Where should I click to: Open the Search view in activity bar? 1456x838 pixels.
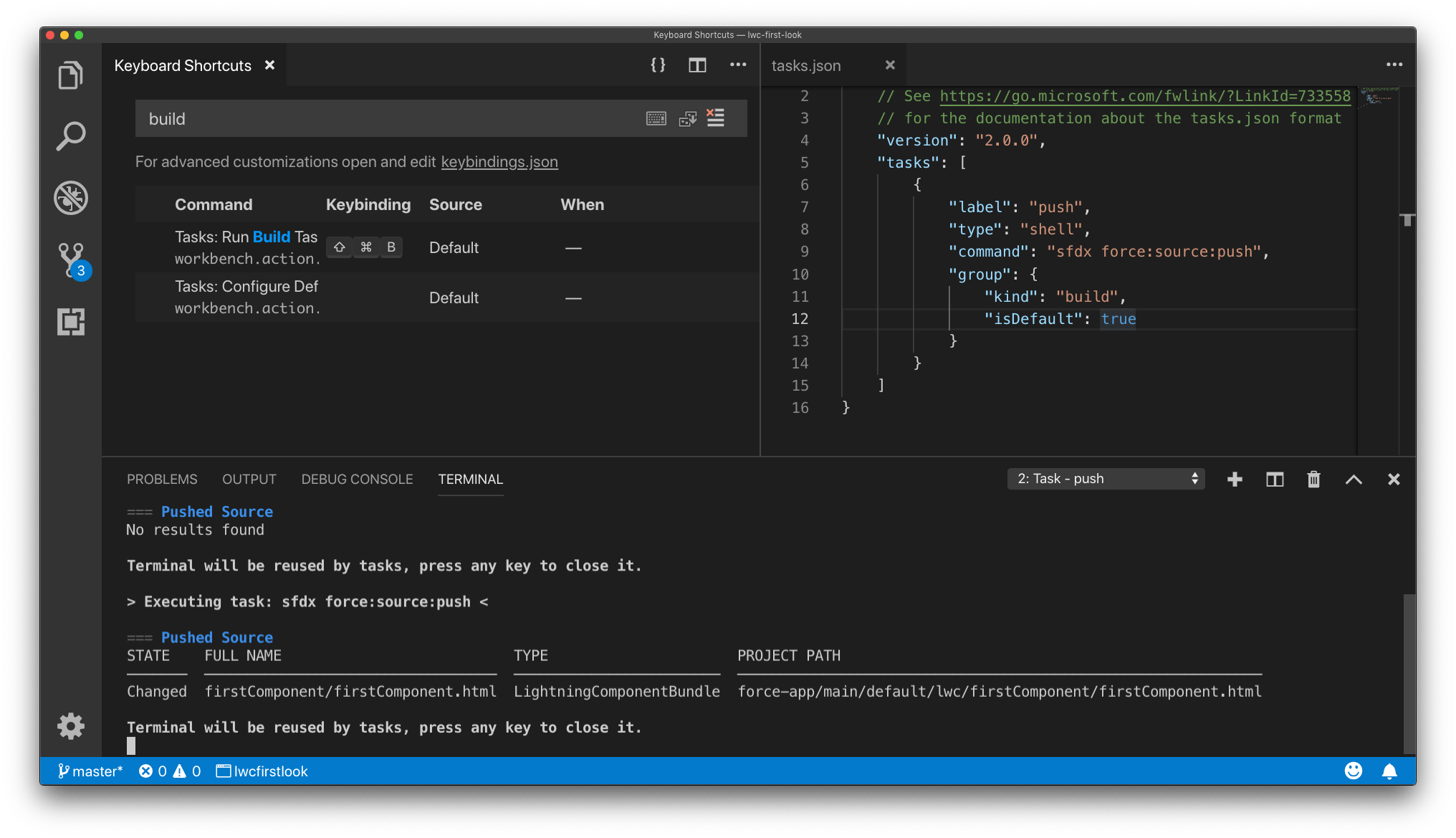(x=70, y=135)
